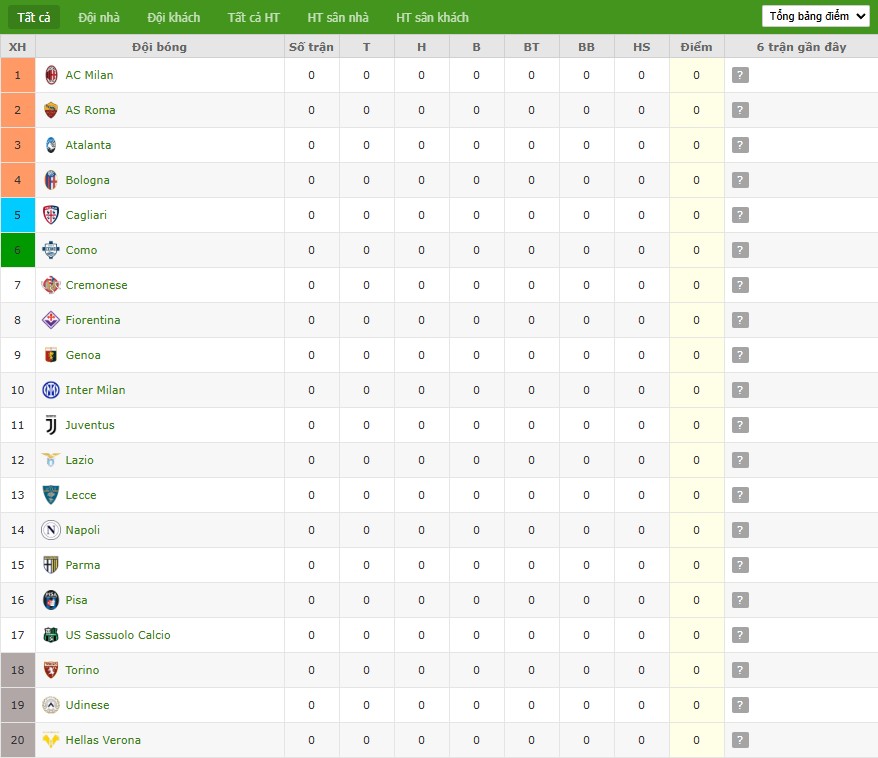The width and height of the screenshot is (878, 758).
Task: Switch to HT sân nhà tab
Action: [x=338, y=17]
